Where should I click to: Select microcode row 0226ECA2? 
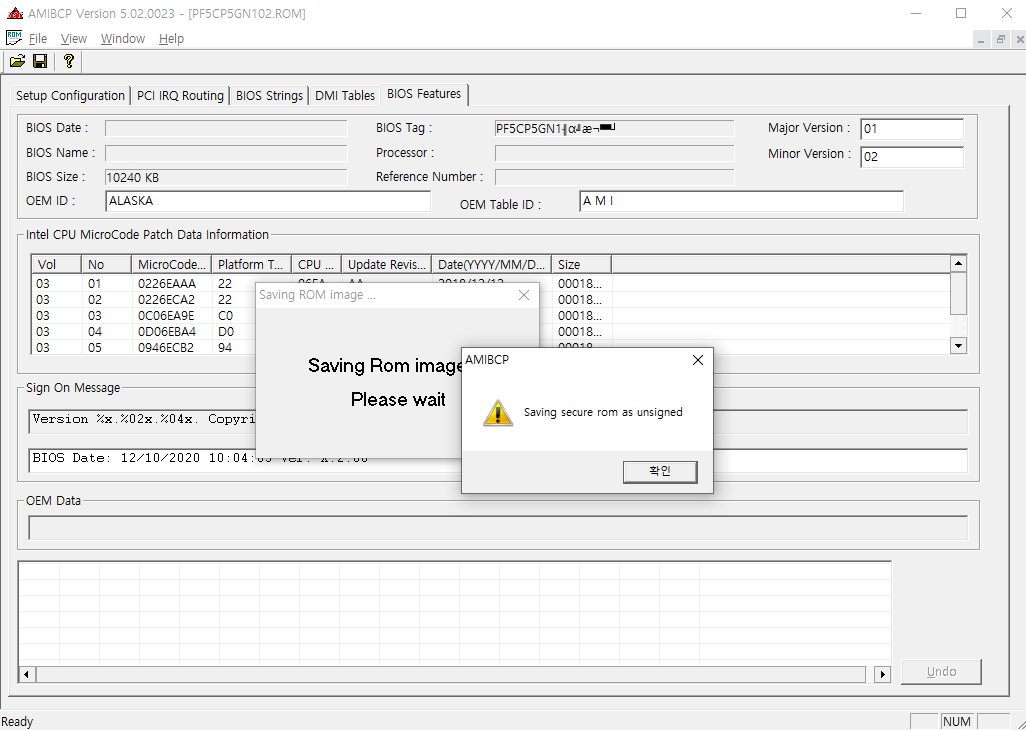pyautogui.click(x=166, y=300)
